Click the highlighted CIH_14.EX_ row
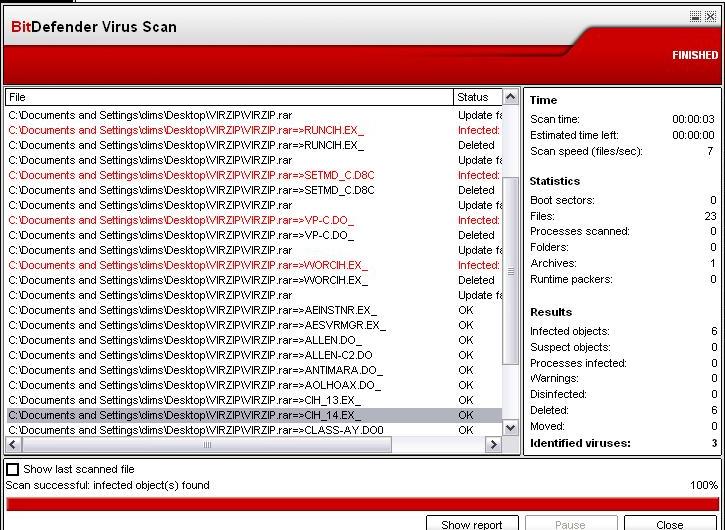 [254, 415]
